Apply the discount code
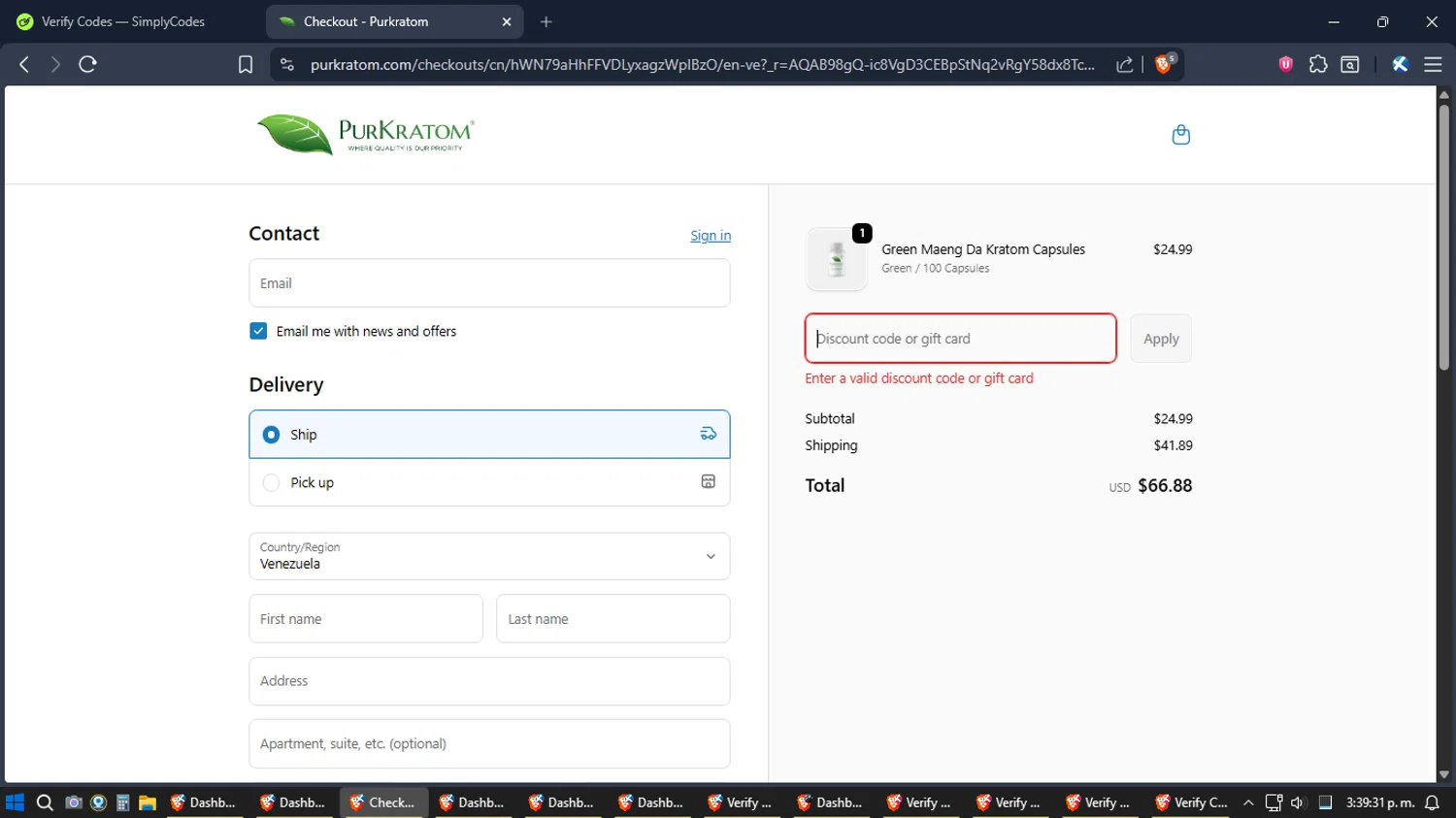The width and height of the screenshot is (1456, 818). coord(1161,339)
